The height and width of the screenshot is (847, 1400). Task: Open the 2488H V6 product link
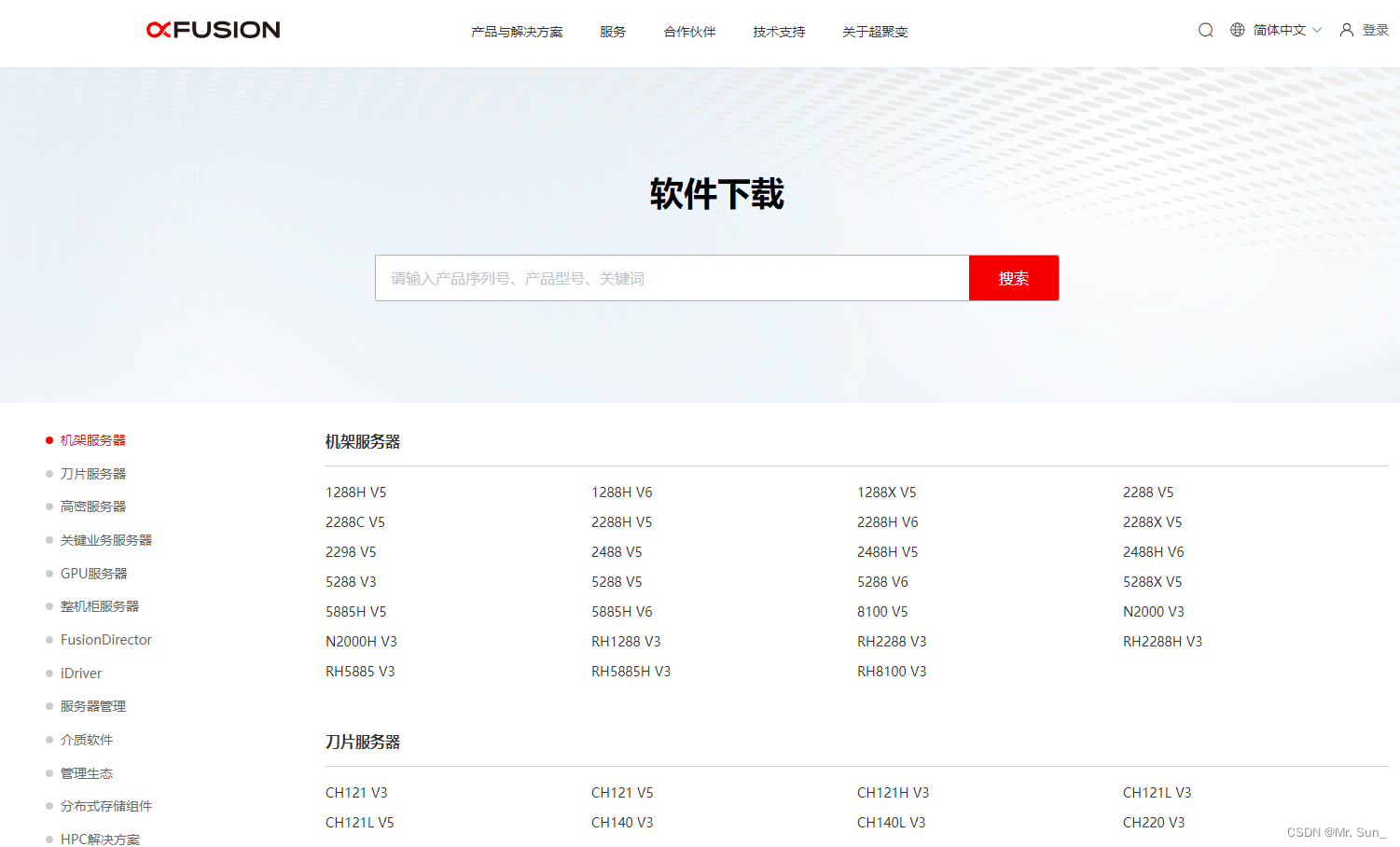(1154, 552)
